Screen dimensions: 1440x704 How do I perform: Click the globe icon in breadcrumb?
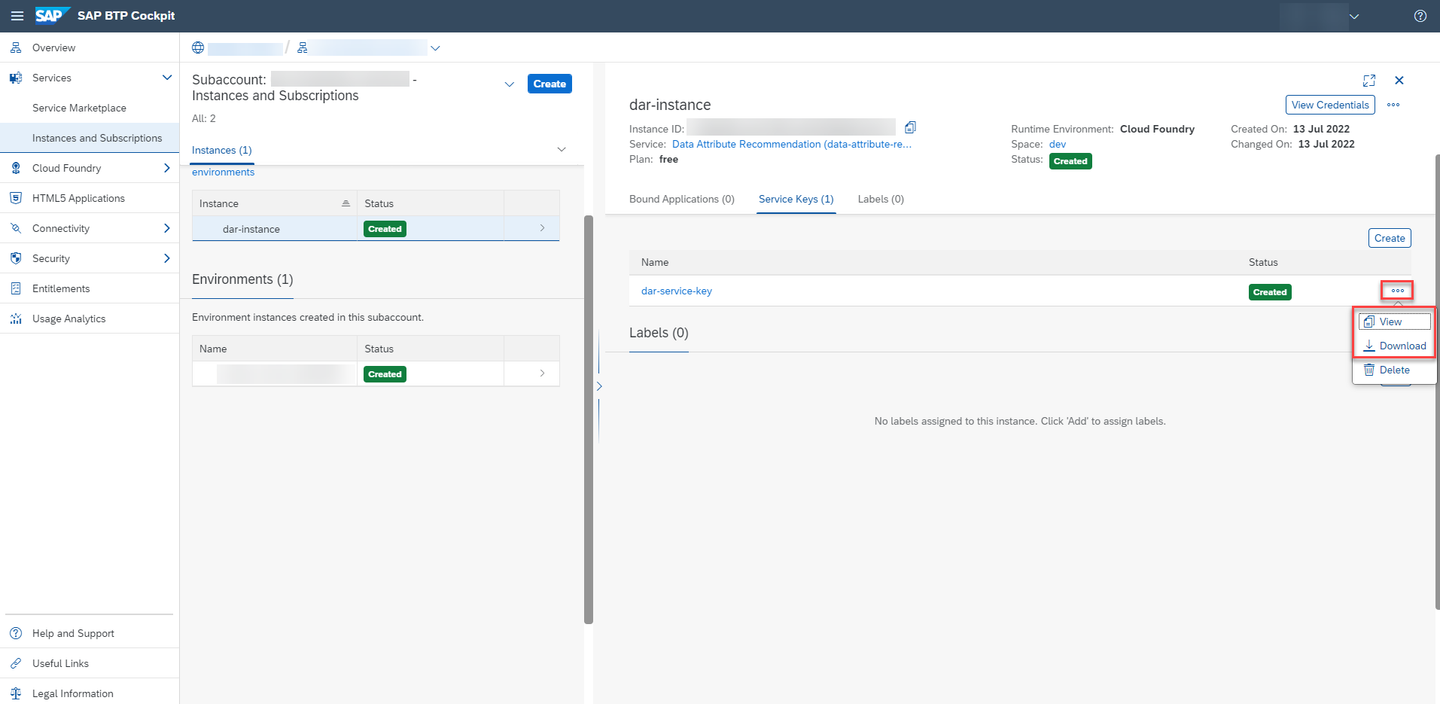click(x=198, y=48)
